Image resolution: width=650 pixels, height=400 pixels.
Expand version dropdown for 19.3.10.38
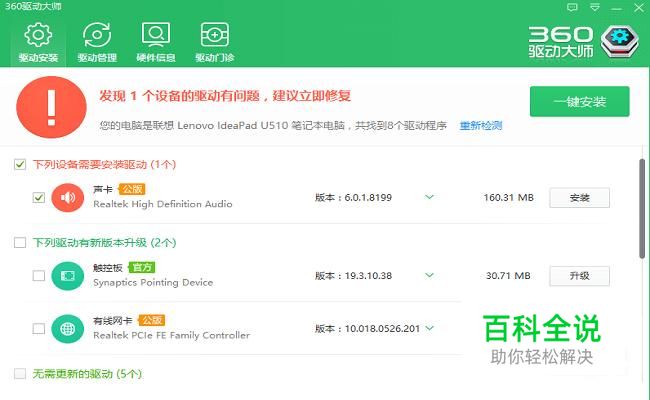429,275
